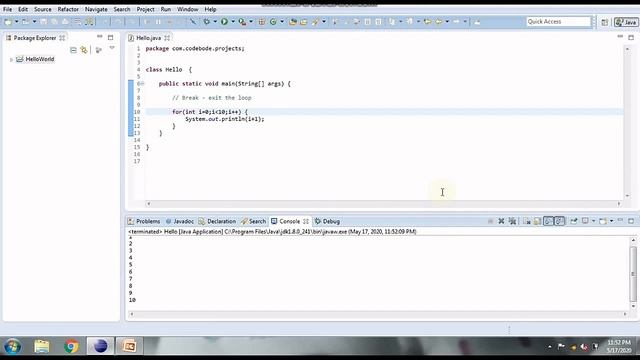Screen dimensions: 640x360
Task: Open the Refactor menu
Action: click(68, 9)
